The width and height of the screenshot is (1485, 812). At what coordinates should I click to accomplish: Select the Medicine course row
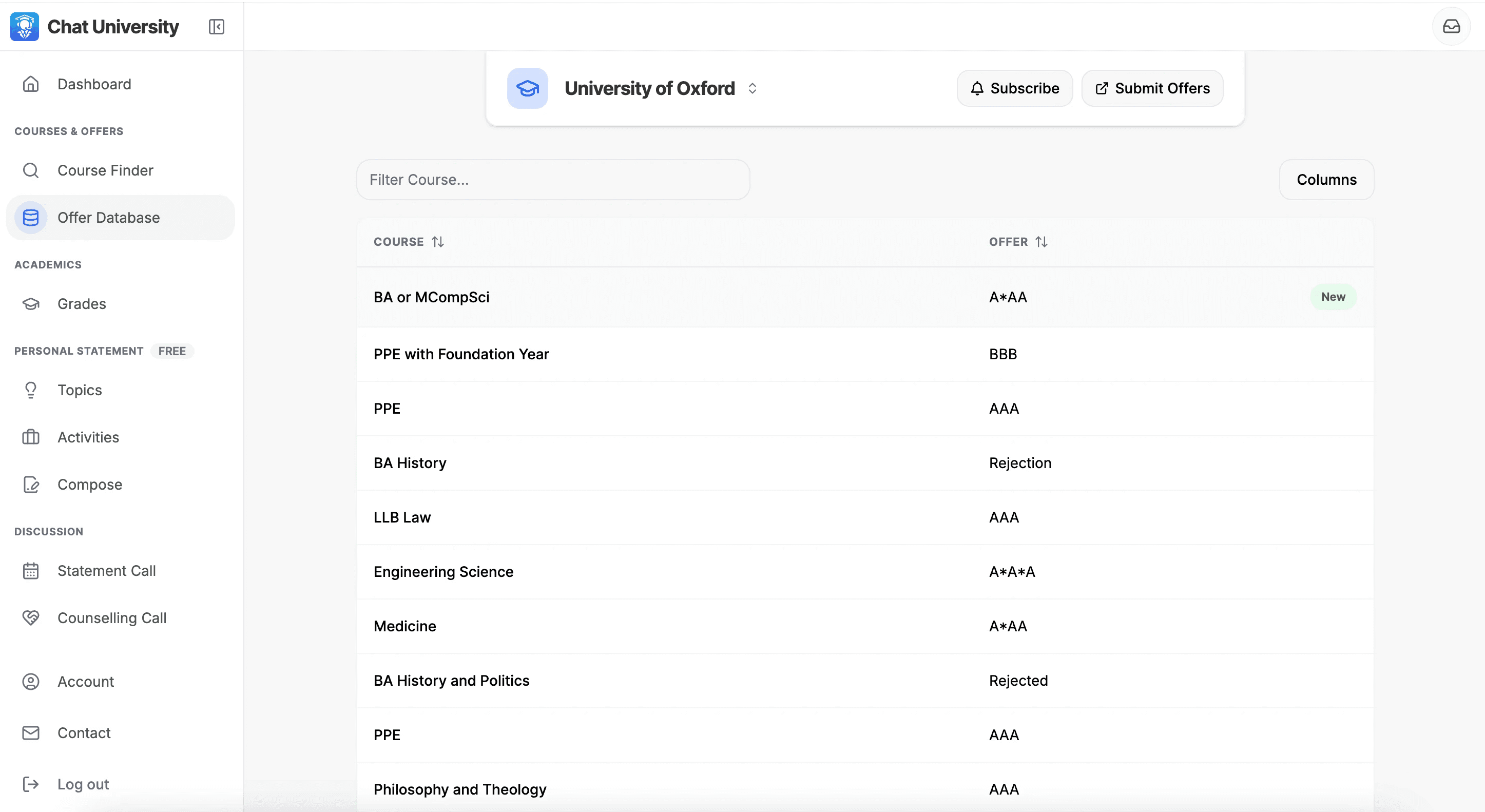coord(865,626)
